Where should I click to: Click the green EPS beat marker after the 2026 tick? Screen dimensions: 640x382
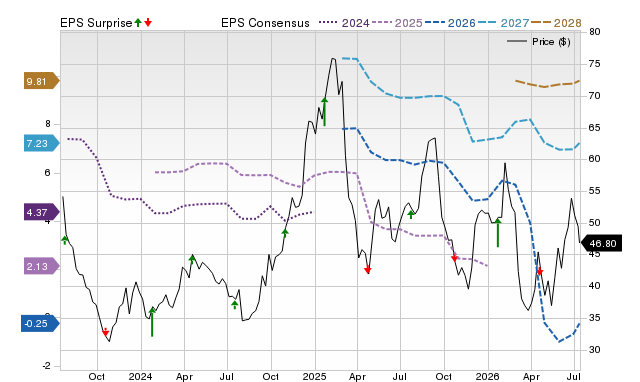(498, 233)
